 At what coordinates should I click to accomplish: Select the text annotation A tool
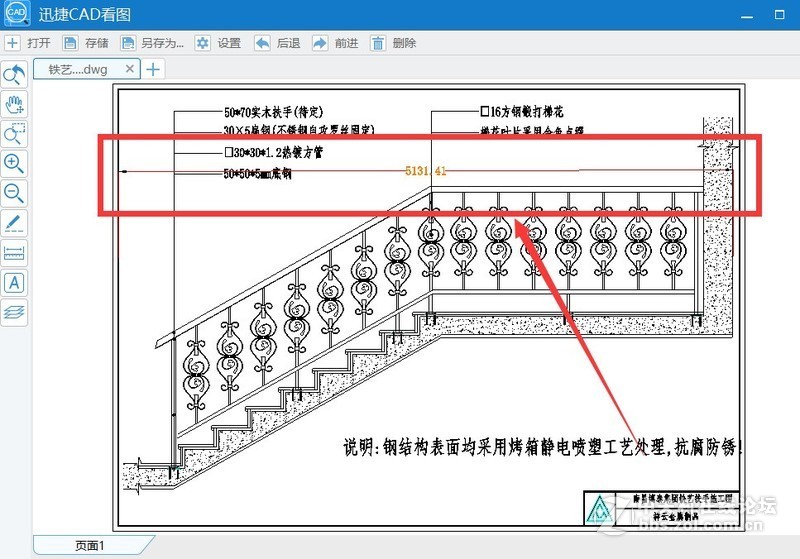tap(14, 283)
